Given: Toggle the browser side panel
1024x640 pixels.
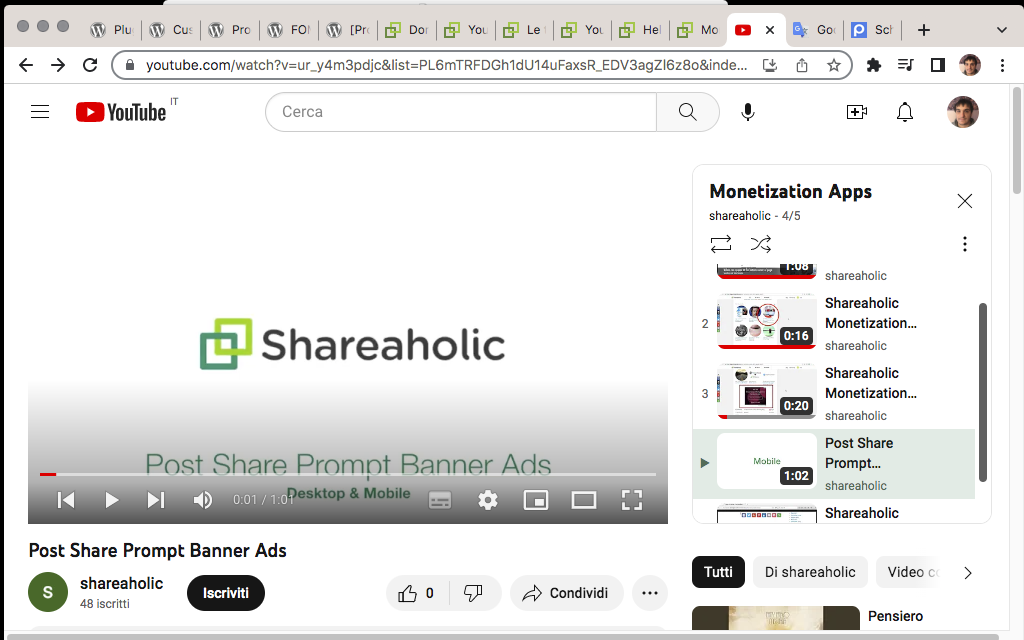Looking at the screenshot, I should coord(938,65).
